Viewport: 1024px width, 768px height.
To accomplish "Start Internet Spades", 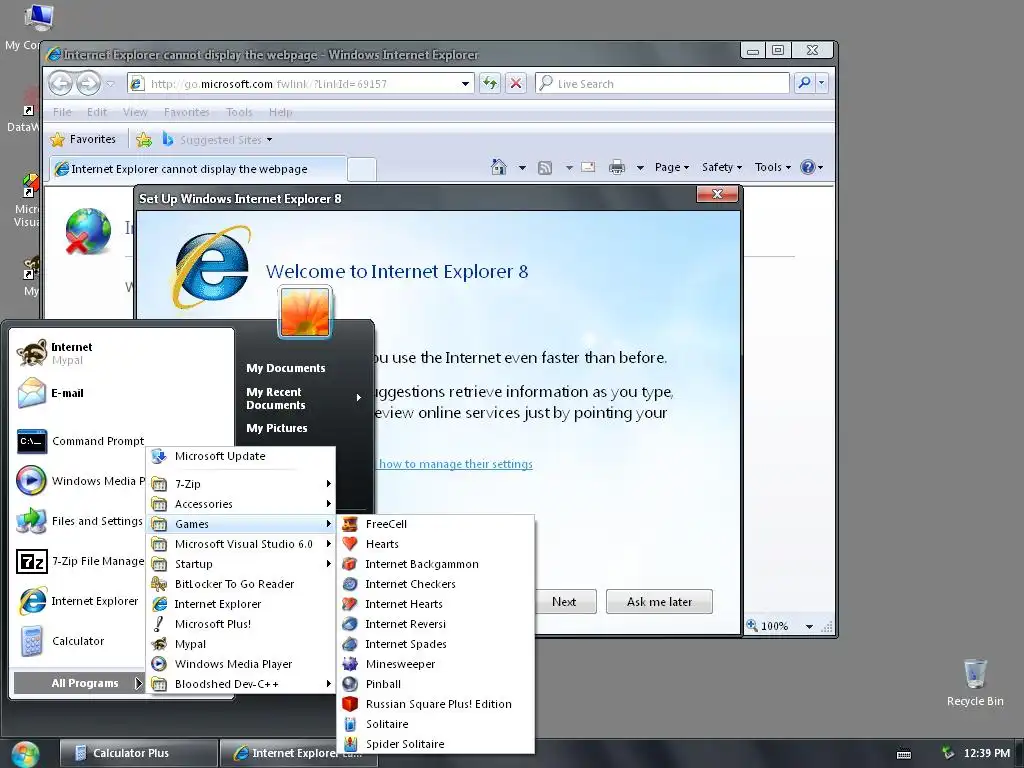I will tap(436, 644).
